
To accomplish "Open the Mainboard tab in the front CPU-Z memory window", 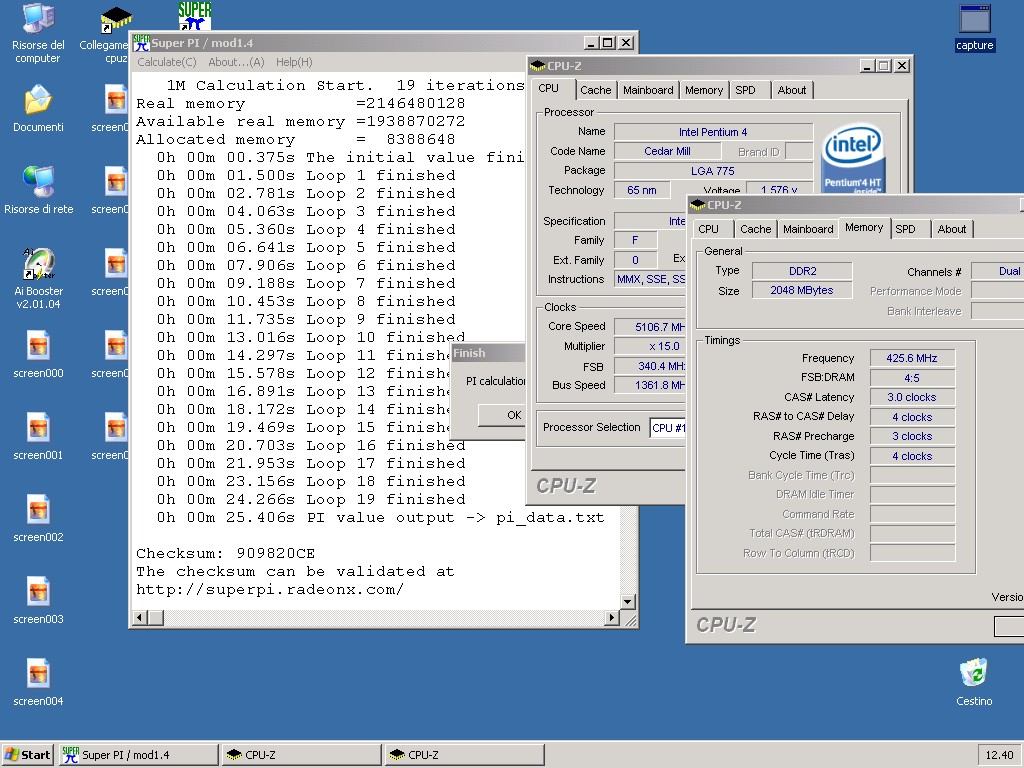I will [x=808, y=229].
